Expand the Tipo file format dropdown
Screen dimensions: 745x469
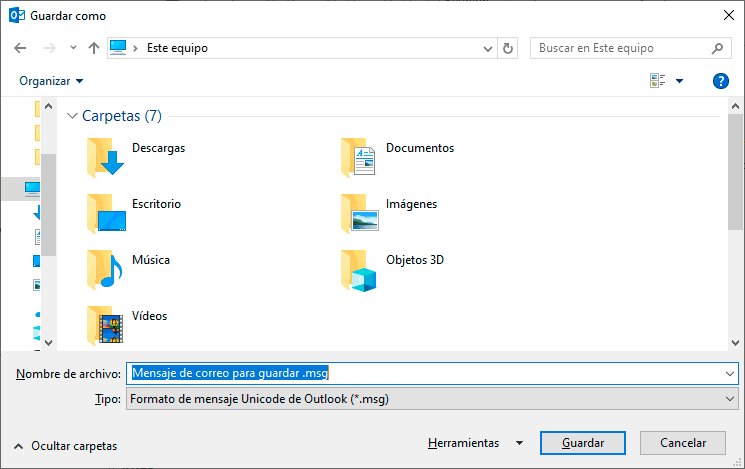click(727, 399)
